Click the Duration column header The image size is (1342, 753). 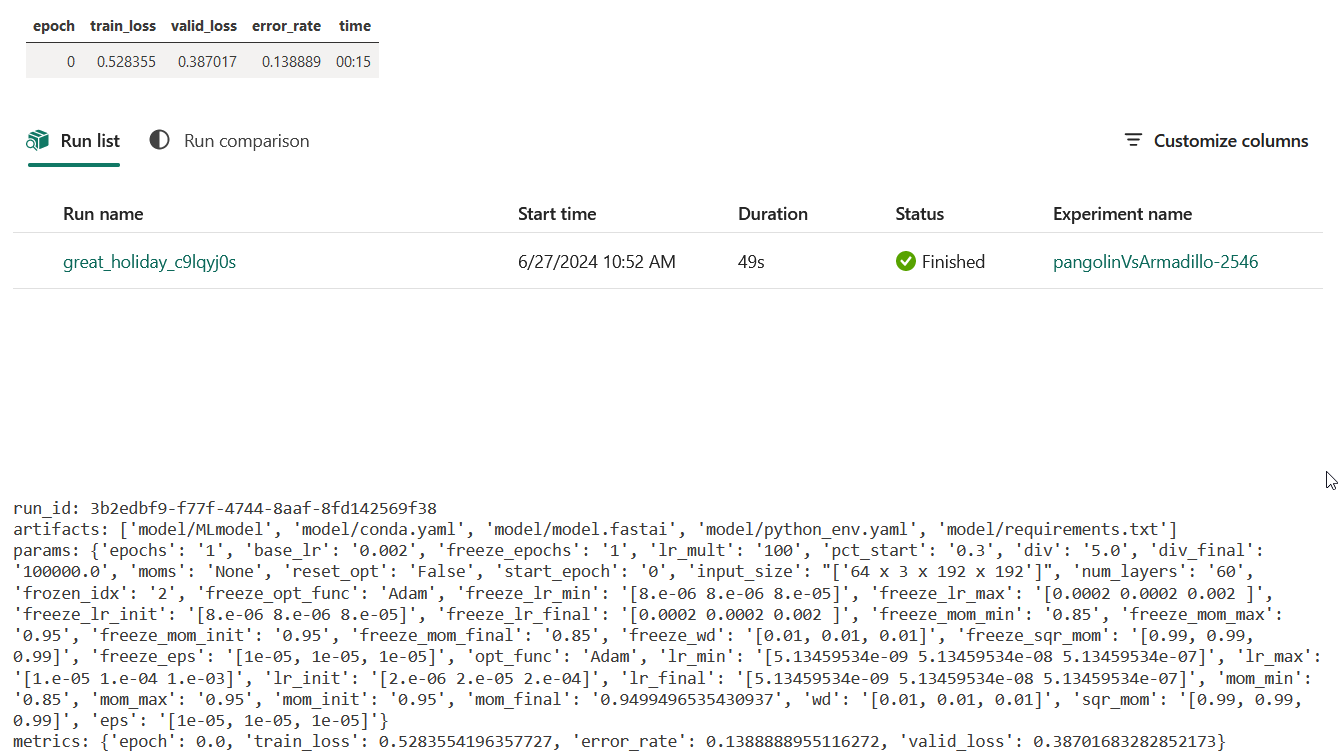(x=772, y=214)
